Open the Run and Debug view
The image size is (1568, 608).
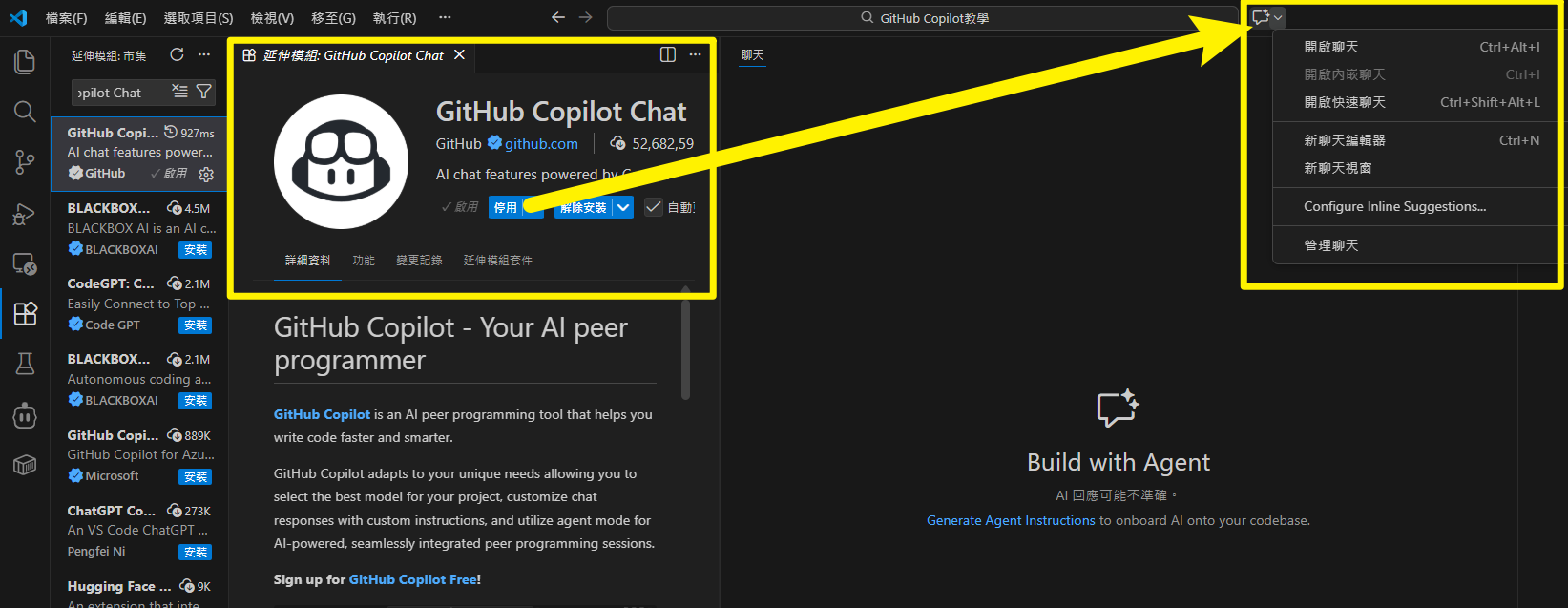(x=25, y=214)
